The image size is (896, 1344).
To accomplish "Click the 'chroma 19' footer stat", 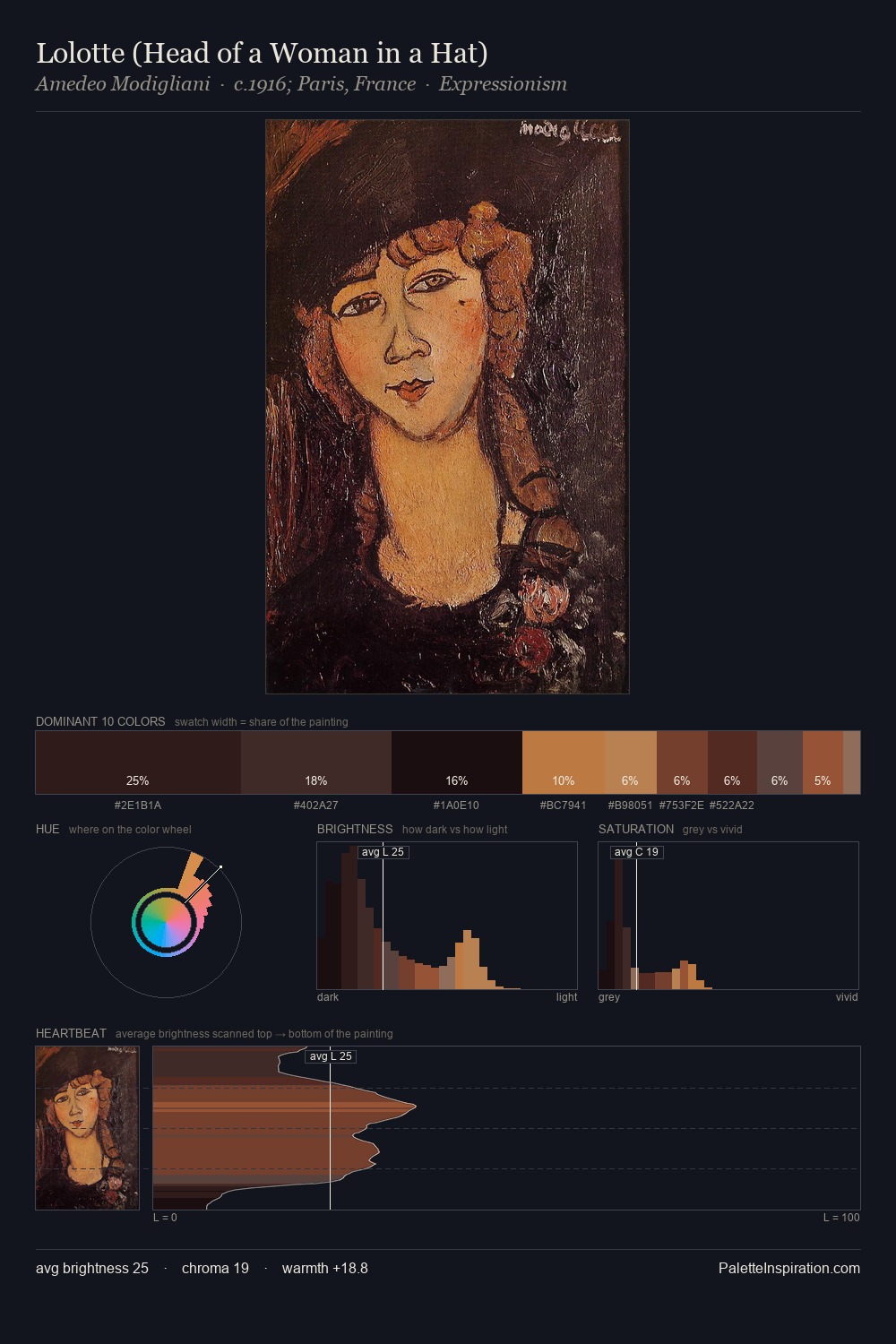I will [215, 1268].
